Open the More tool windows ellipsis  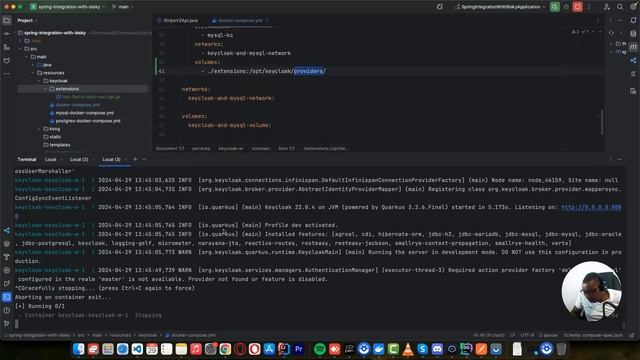point(7,74)
